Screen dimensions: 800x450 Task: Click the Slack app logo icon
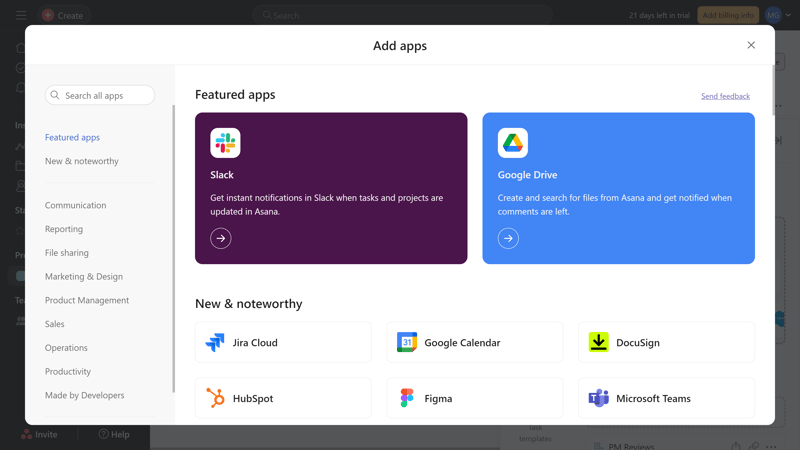225,143
